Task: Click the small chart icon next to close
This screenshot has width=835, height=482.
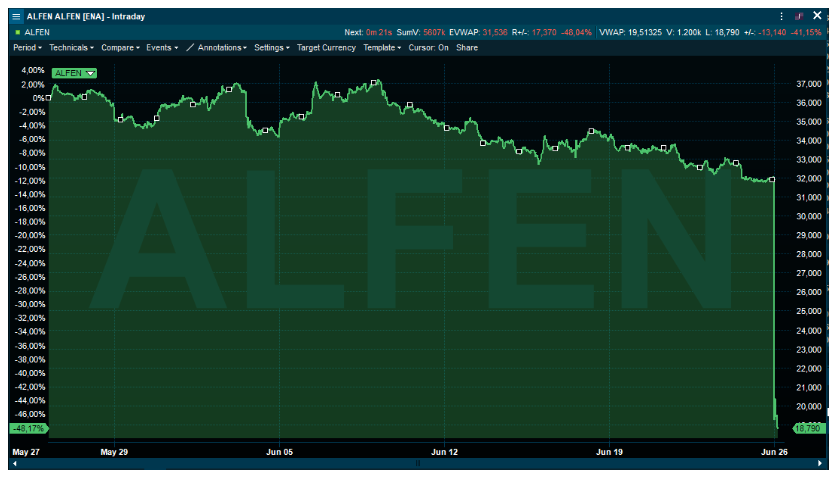Action: pos(798,17)
